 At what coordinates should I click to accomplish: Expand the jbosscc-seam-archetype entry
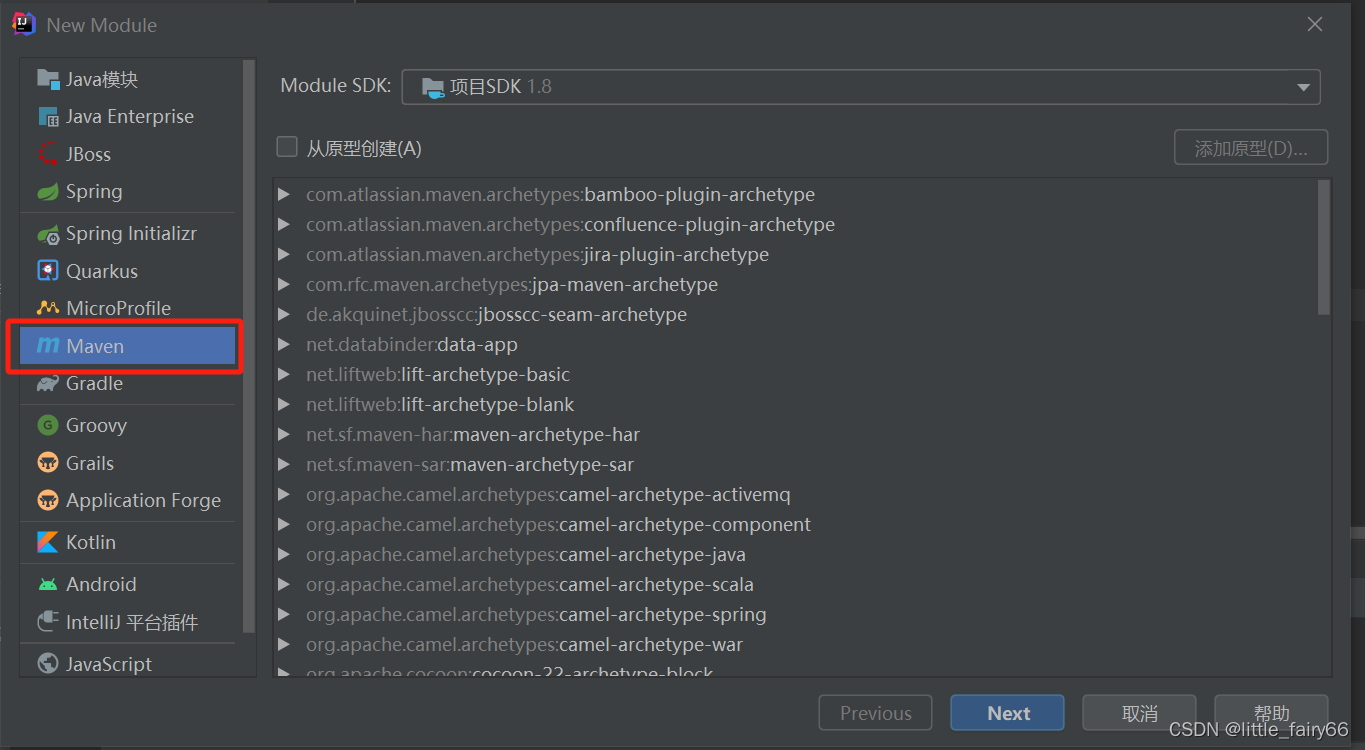click(284, 315)
